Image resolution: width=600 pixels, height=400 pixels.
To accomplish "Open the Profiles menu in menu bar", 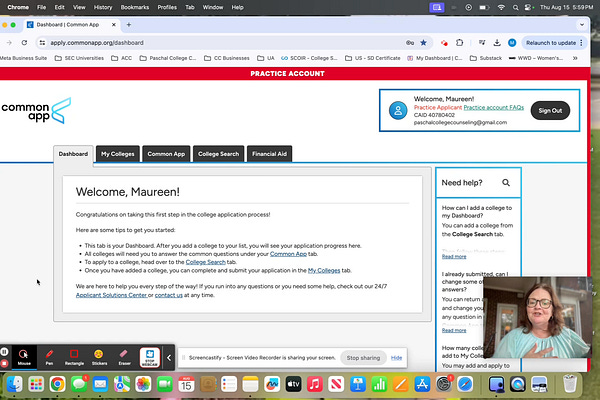I will point(167,7).
